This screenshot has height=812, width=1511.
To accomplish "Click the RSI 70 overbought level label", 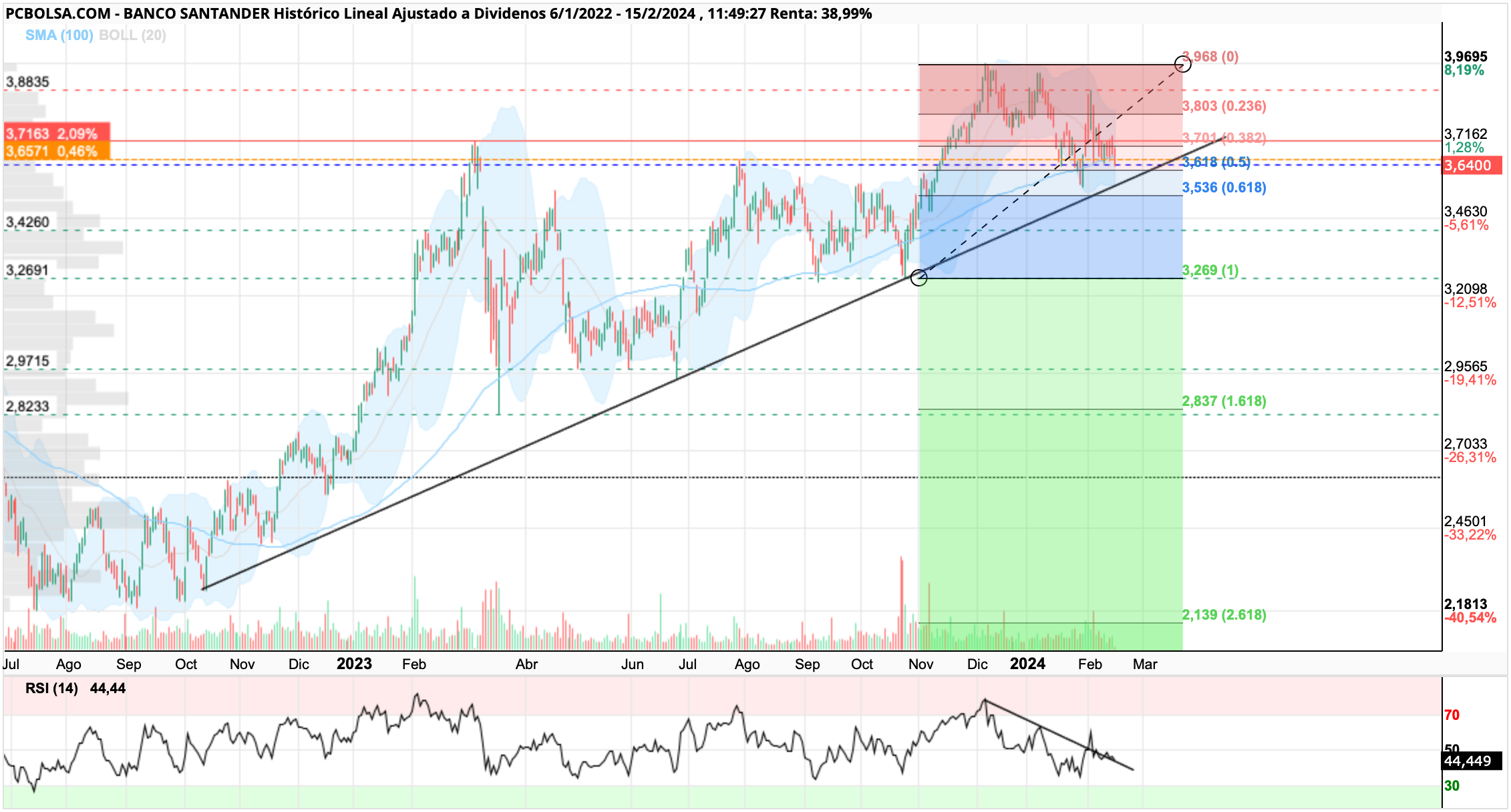I will (x=1452, y=715).
